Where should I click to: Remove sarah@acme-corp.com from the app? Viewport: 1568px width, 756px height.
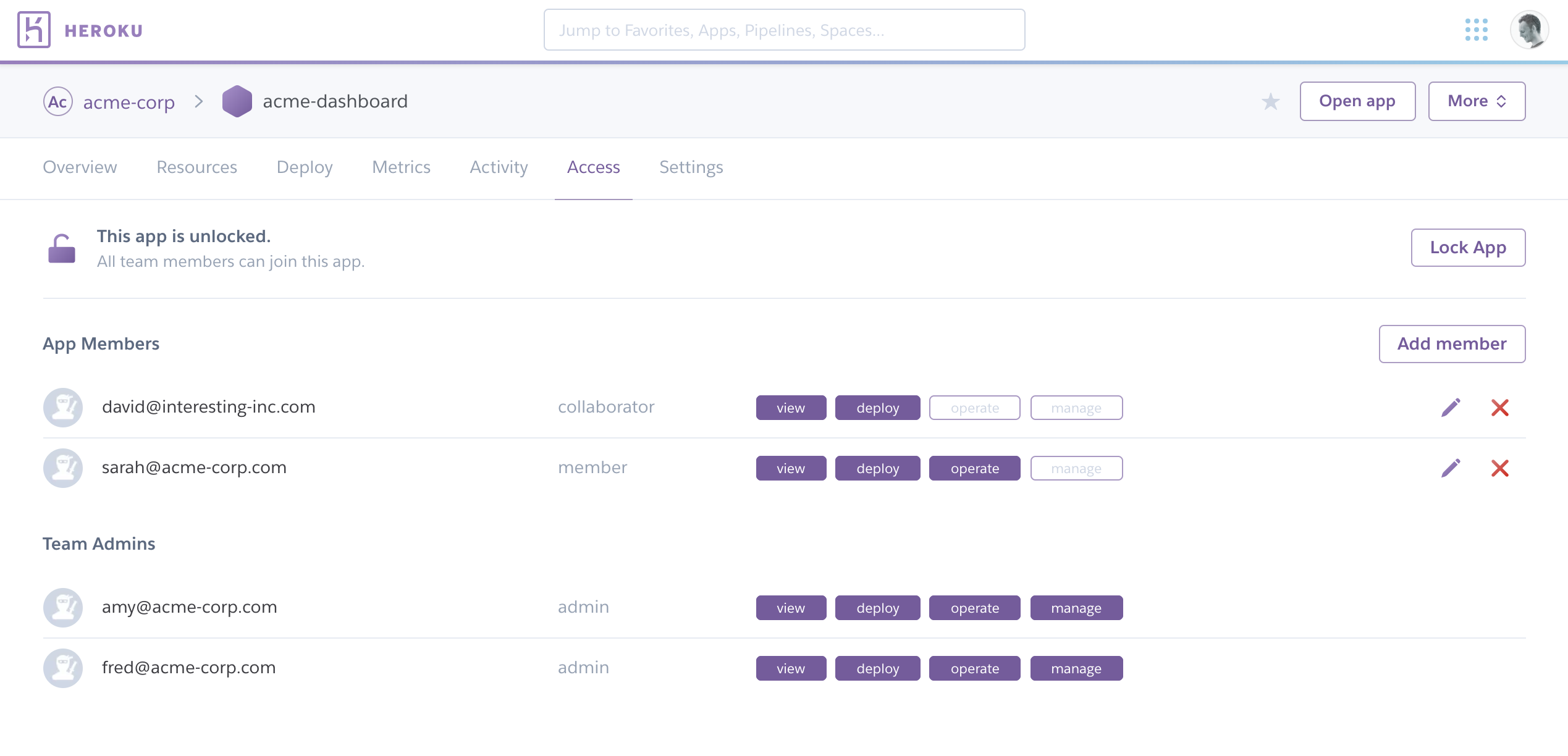pos(1500,468)
